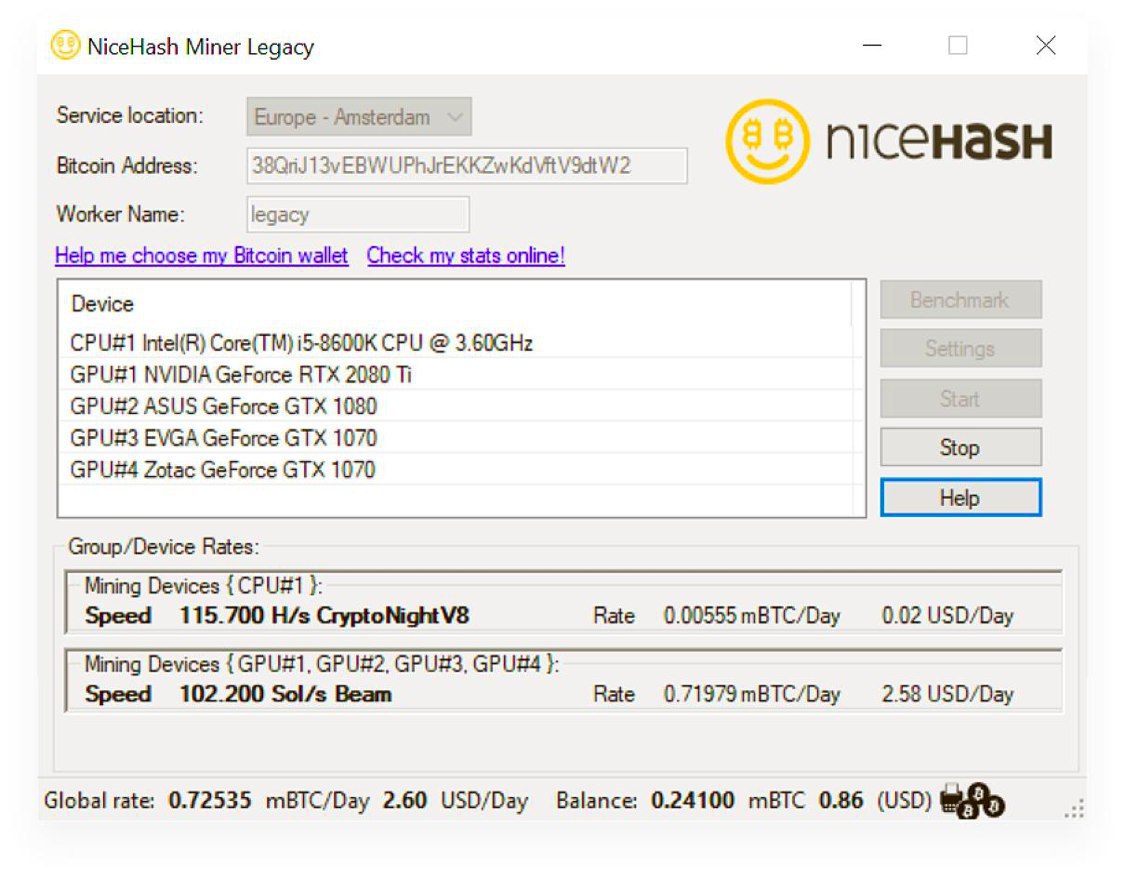
Task: Open 'Help me choose my Bitcoin wallet' link
Action: pos(202,255)
